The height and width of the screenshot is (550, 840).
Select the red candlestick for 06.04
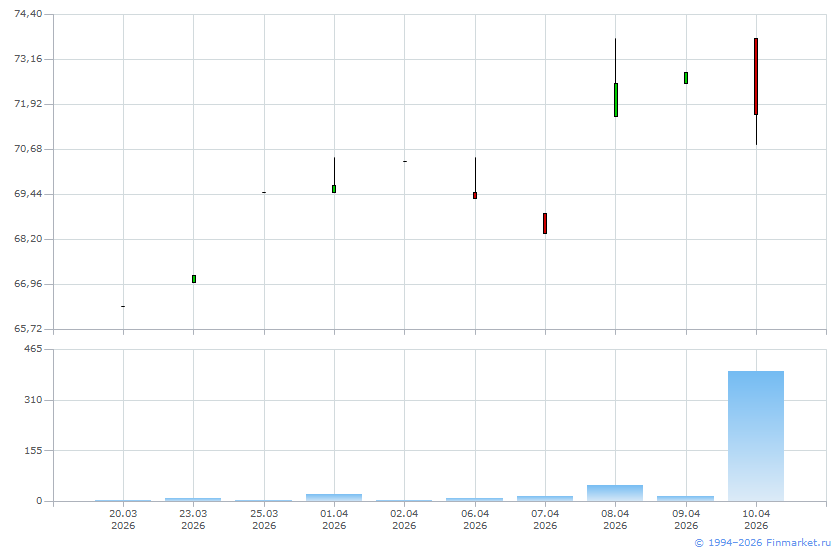[x=475, y=195]
